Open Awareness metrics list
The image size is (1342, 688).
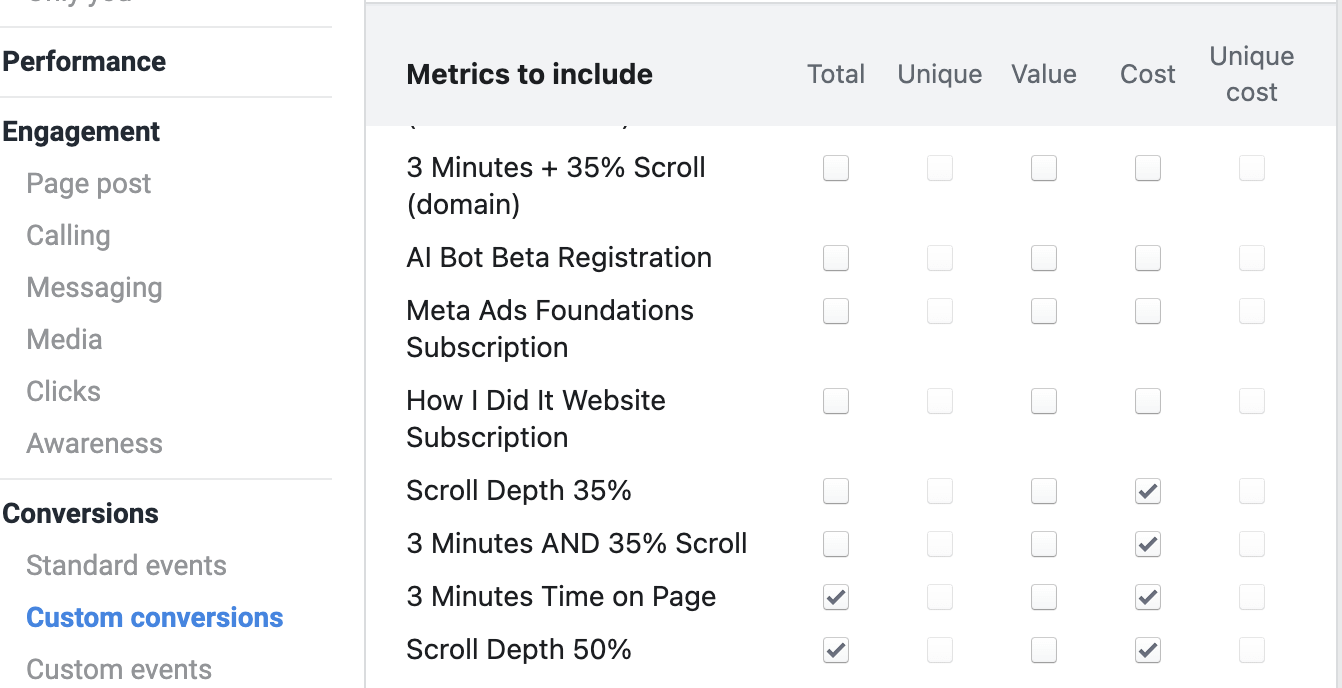(x=94, y=444)
